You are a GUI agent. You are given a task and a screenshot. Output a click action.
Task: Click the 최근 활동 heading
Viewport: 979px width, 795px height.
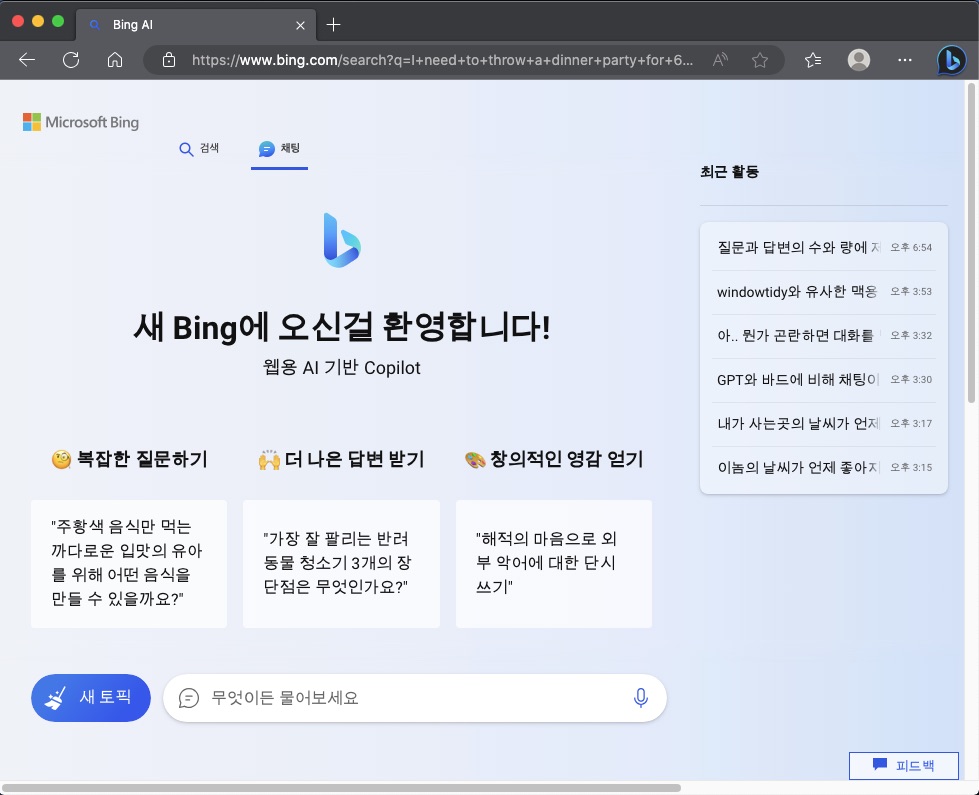729,172
